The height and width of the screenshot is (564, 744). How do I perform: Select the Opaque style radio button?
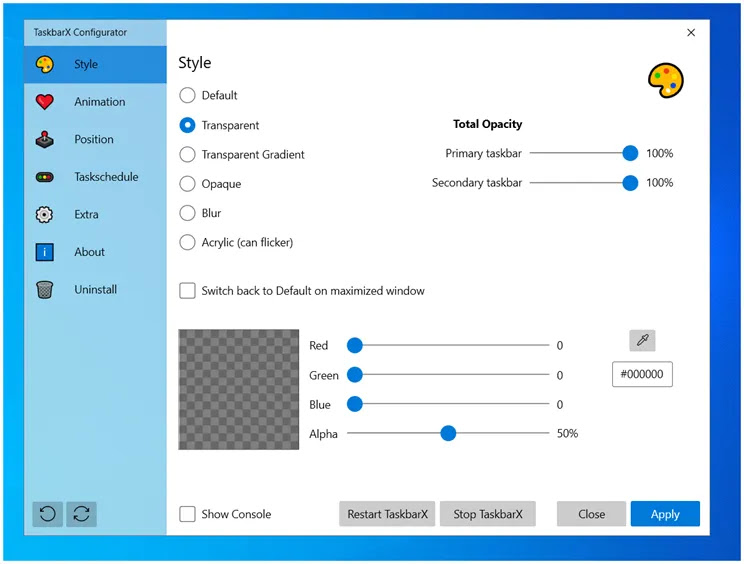pyautogui.click(x=187, y=184)
